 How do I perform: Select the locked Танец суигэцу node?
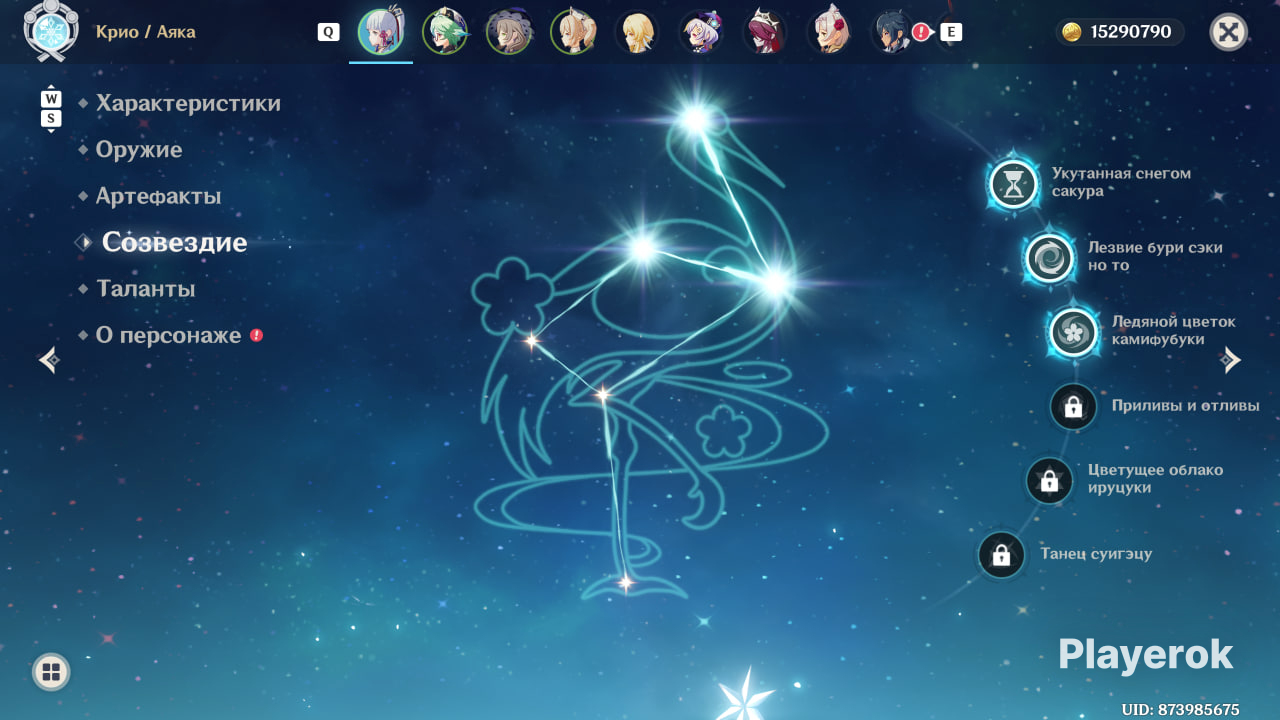(1001, 556)
